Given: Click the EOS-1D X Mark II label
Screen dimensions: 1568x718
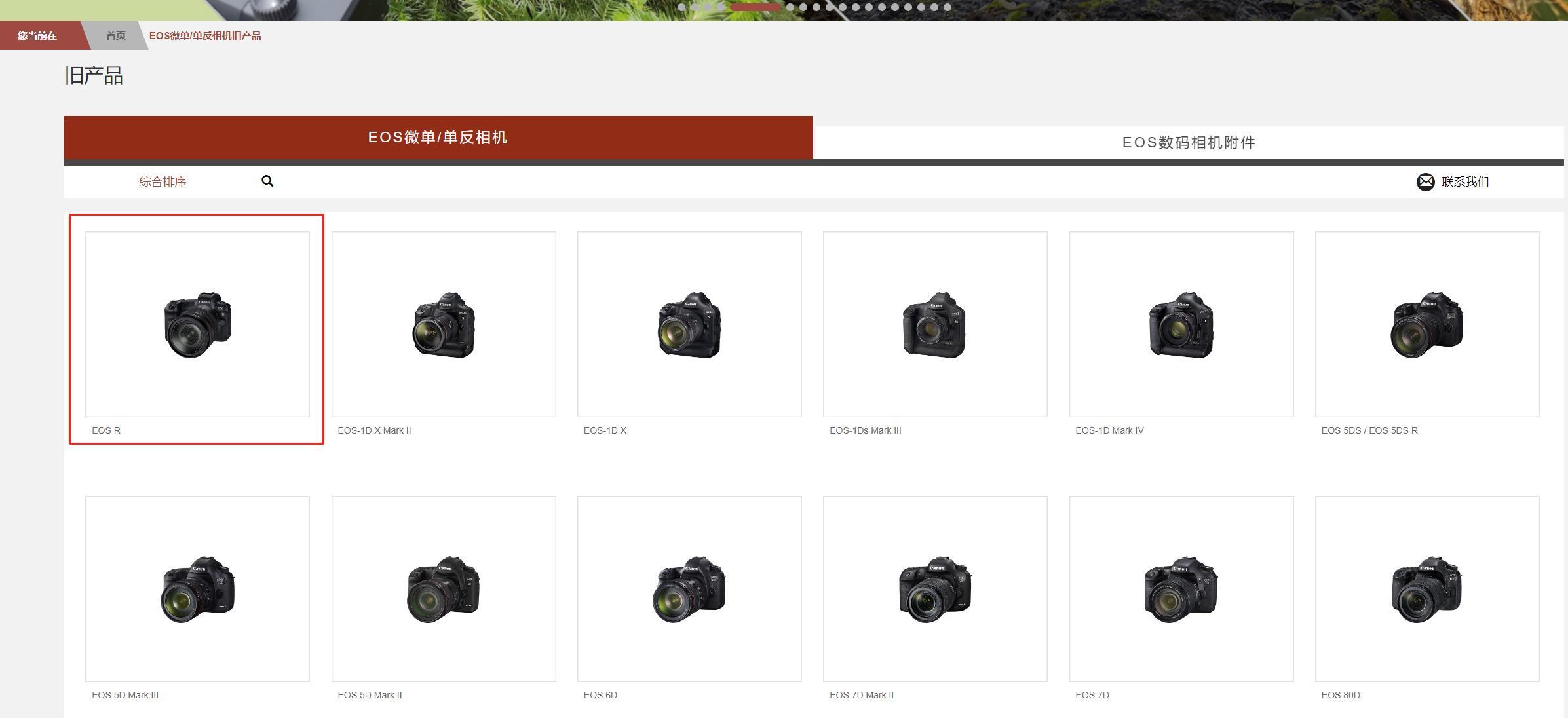Looking at the screenshot, I should point(374,430).
